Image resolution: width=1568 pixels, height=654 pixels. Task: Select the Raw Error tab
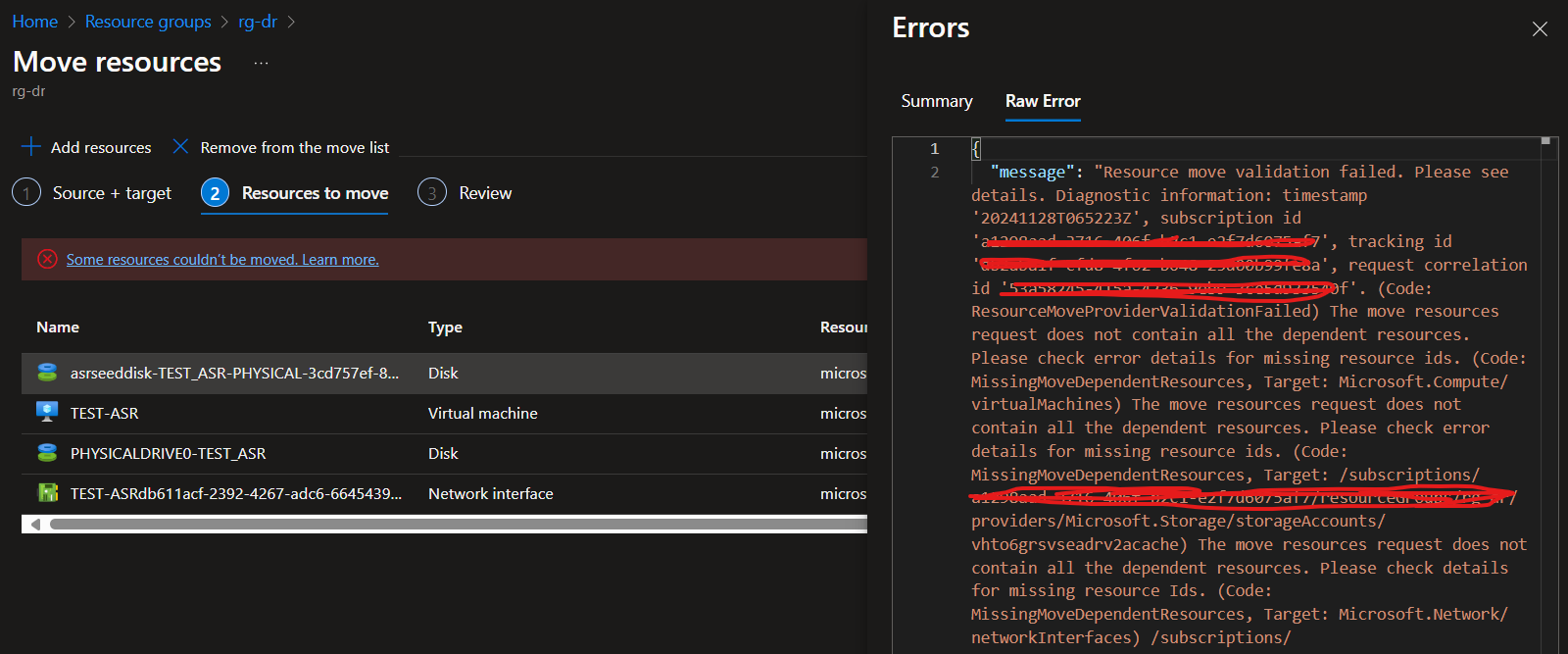1043,101
